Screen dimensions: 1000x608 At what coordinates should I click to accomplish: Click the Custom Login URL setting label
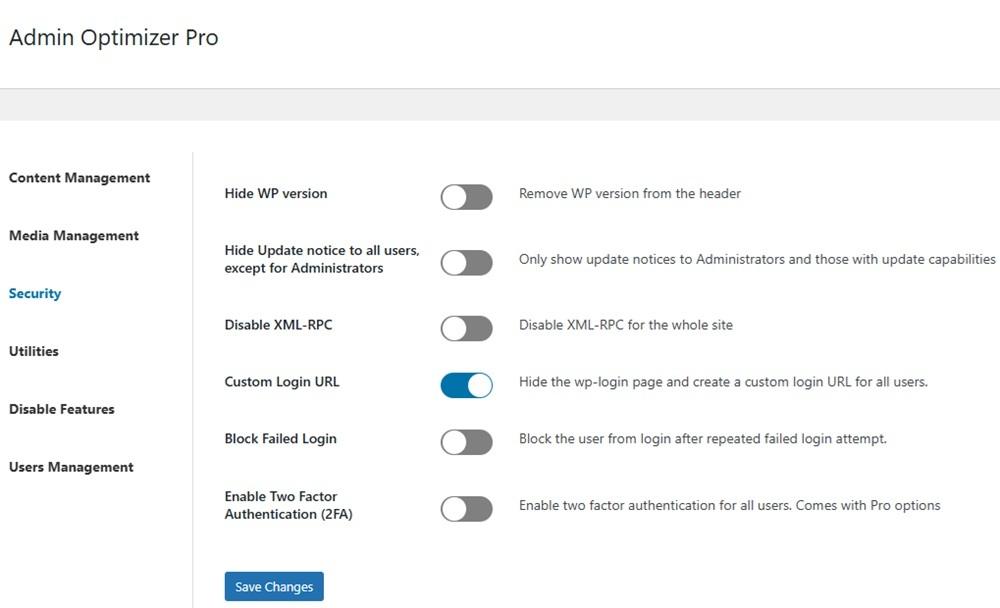pyautogui.click(x=283, y=382)
